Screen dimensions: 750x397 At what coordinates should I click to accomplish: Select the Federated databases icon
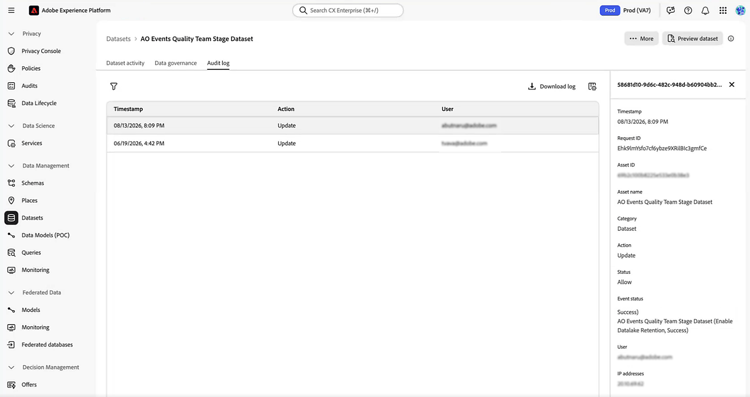[11, 344]
